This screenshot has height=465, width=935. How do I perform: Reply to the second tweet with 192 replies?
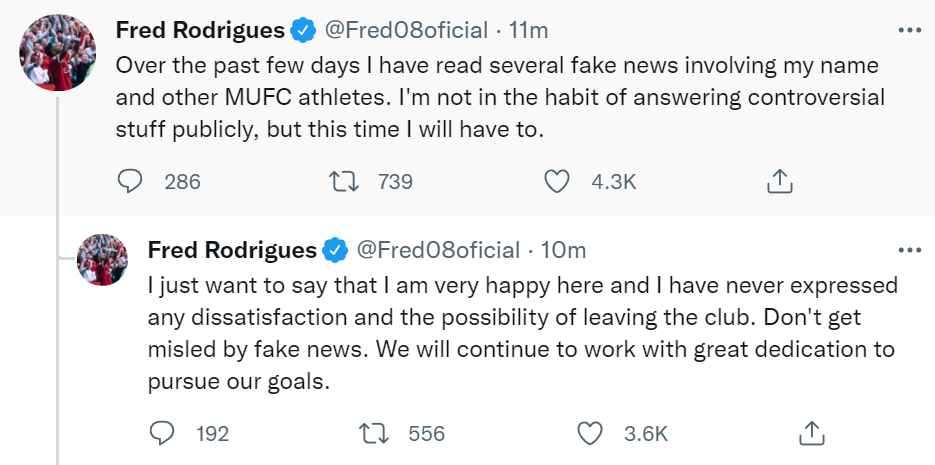[163, 433]
